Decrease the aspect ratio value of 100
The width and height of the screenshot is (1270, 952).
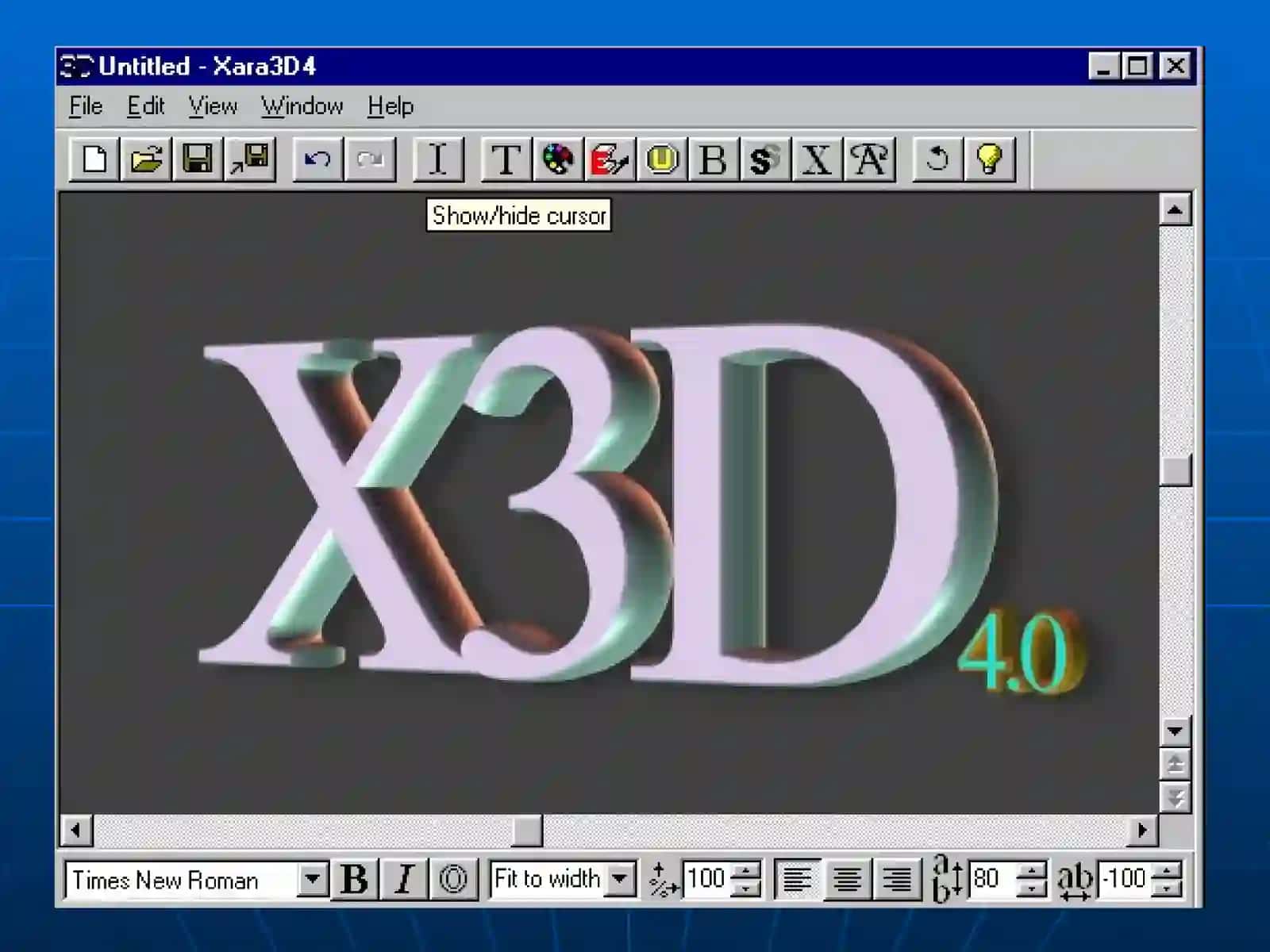(x=745, y=888)
